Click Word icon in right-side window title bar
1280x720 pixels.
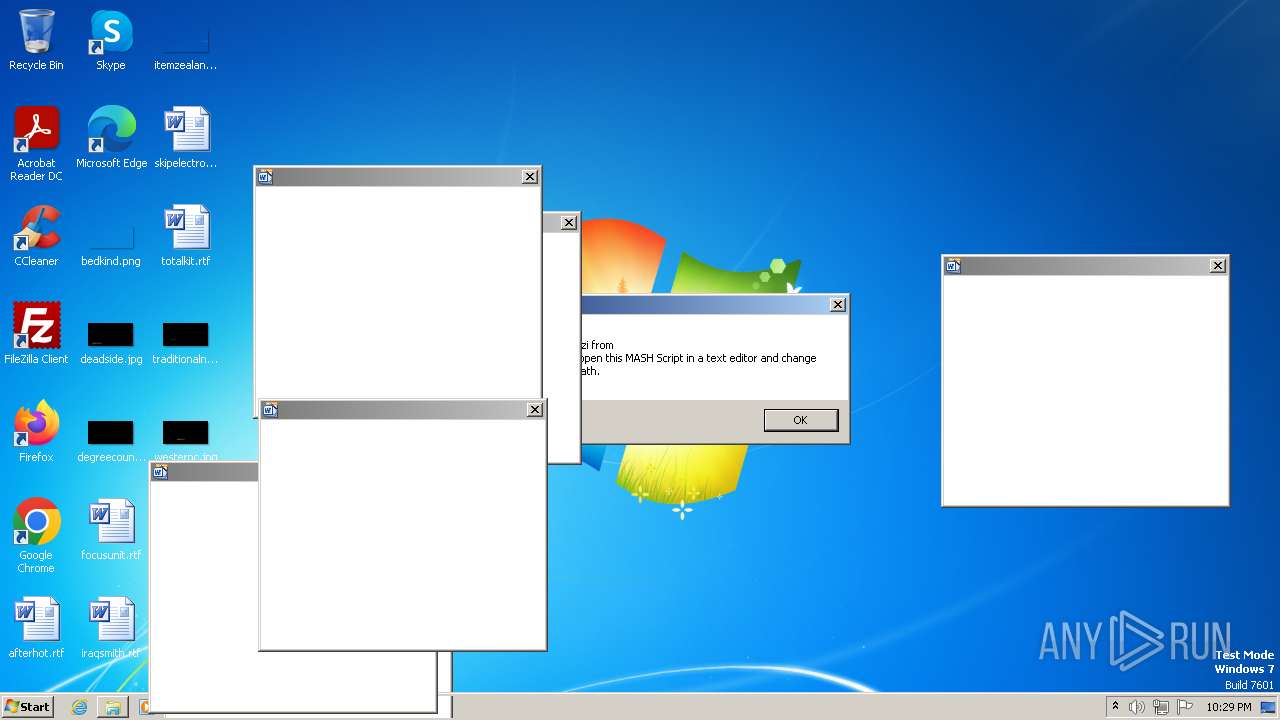(x=953, y=266)
